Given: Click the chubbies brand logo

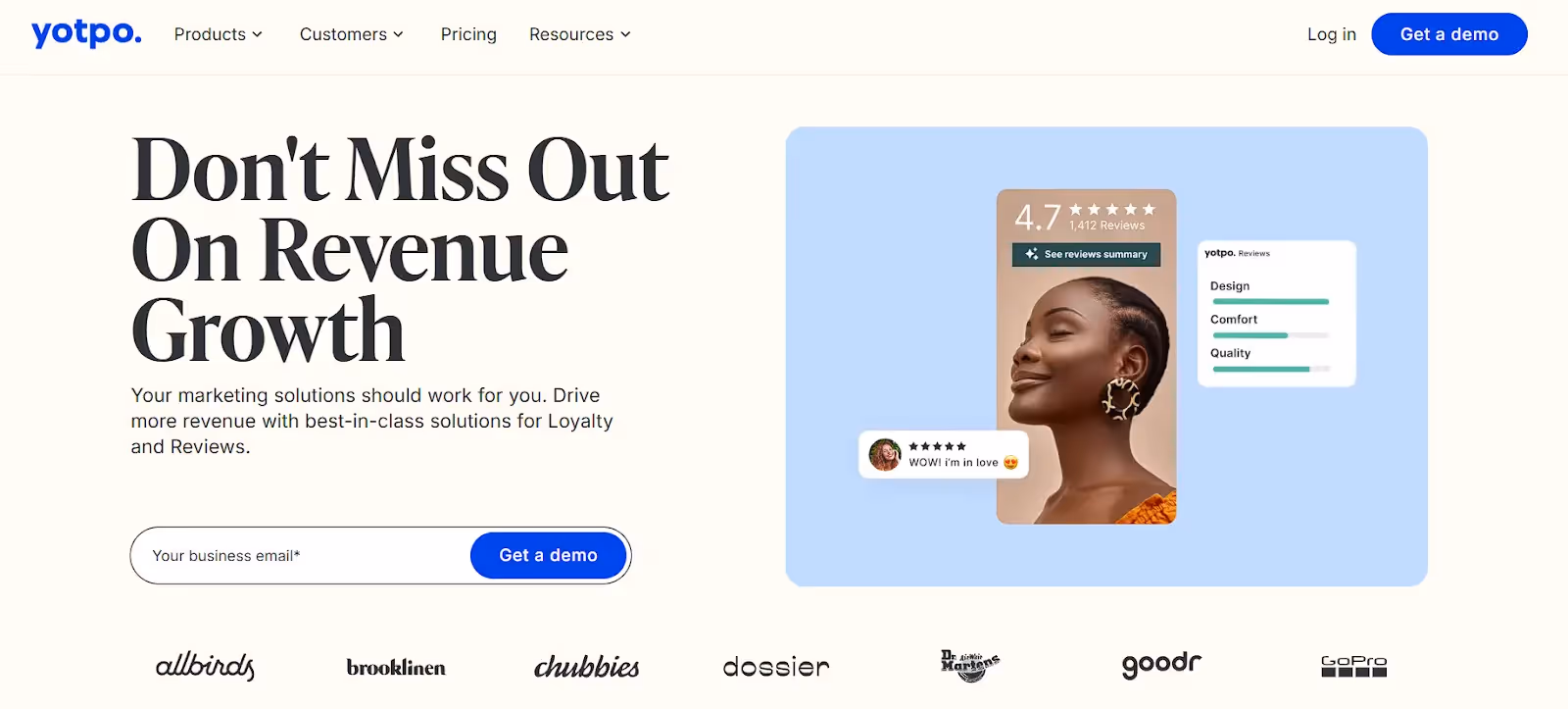Looking at the screenshot, I should coord(586,667).
